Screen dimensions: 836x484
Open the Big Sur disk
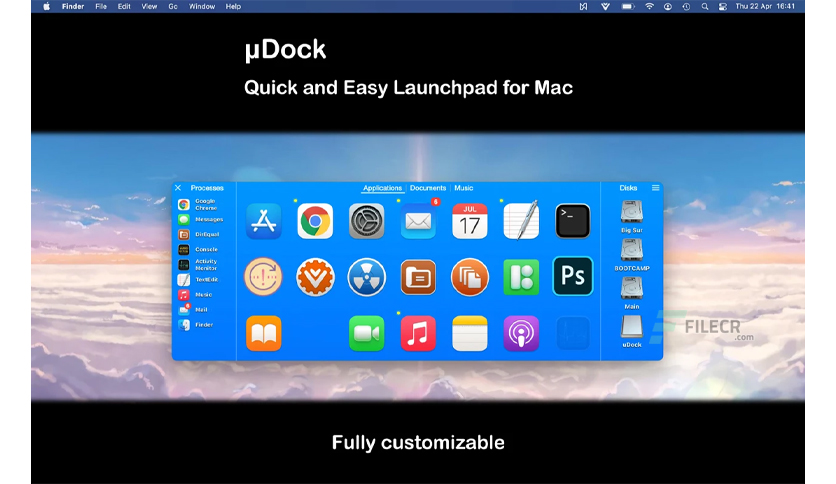point(632,216)
